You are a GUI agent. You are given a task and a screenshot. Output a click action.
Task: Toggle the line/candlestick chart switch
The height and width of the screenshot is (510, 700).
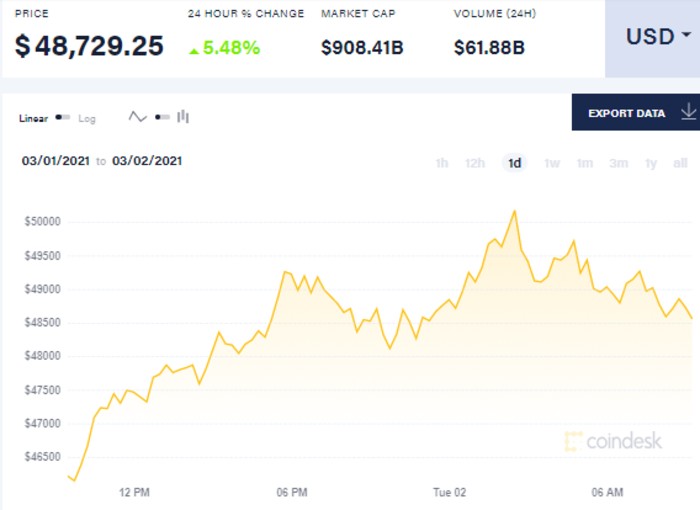[x=162, y=117]
